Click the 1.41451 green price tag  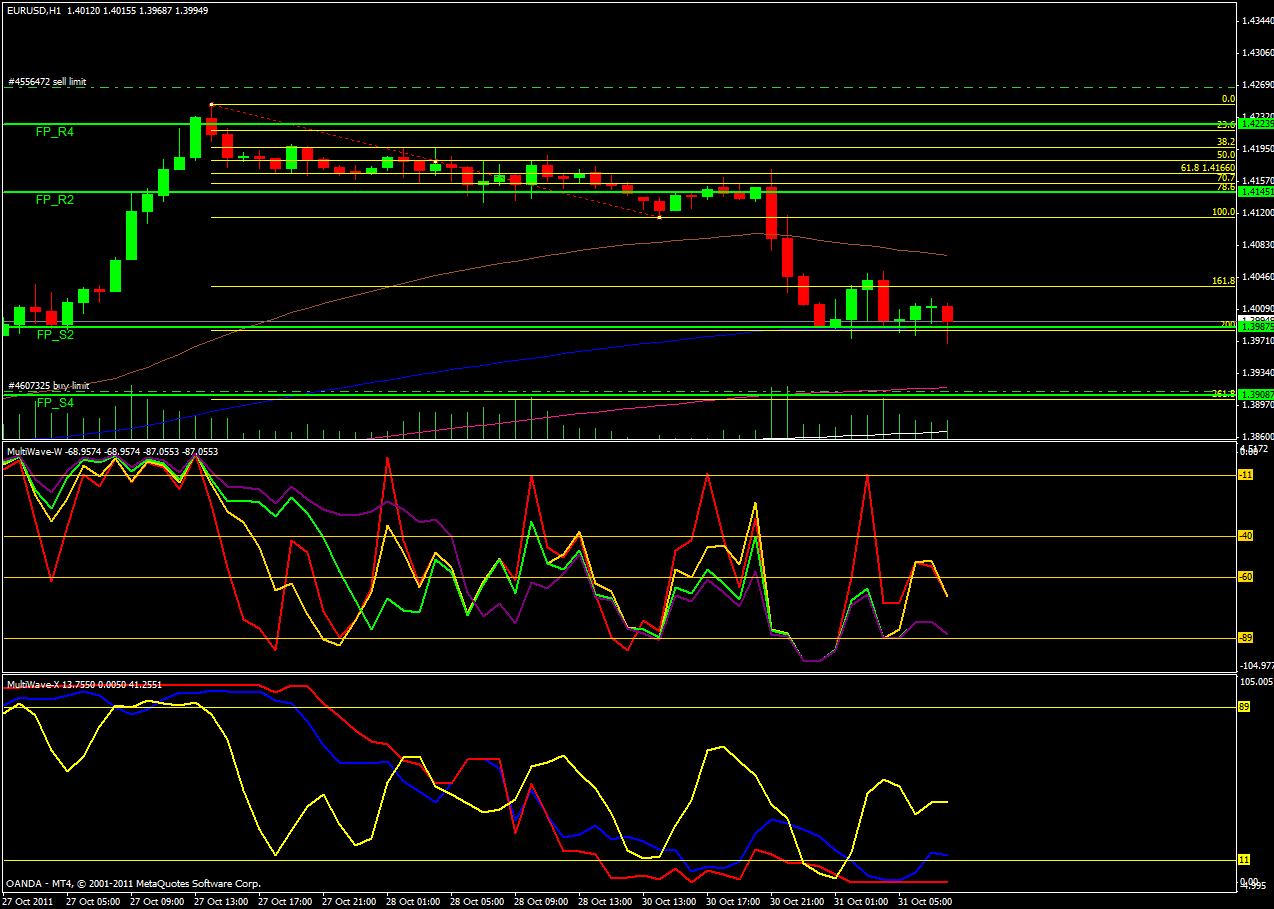tap(1256, 190)
